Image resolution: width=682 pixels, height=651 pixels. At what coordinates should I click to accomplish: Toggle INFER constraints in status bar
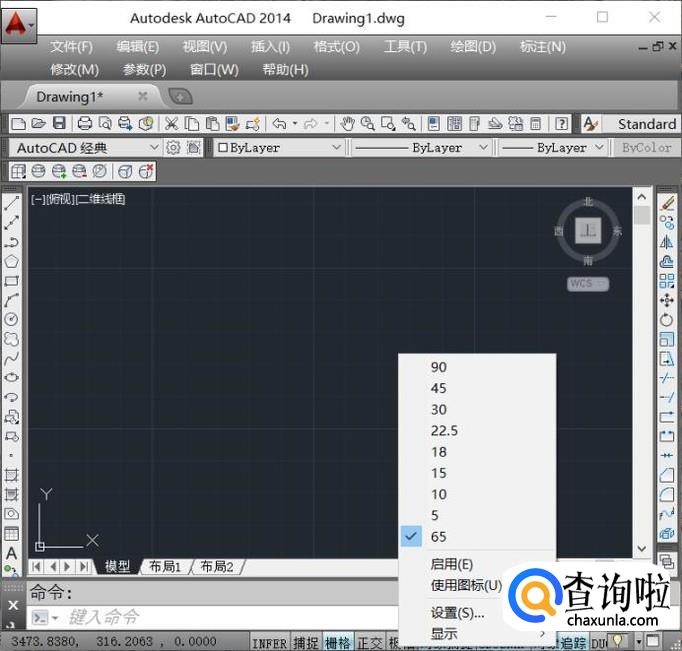point(269,642)
